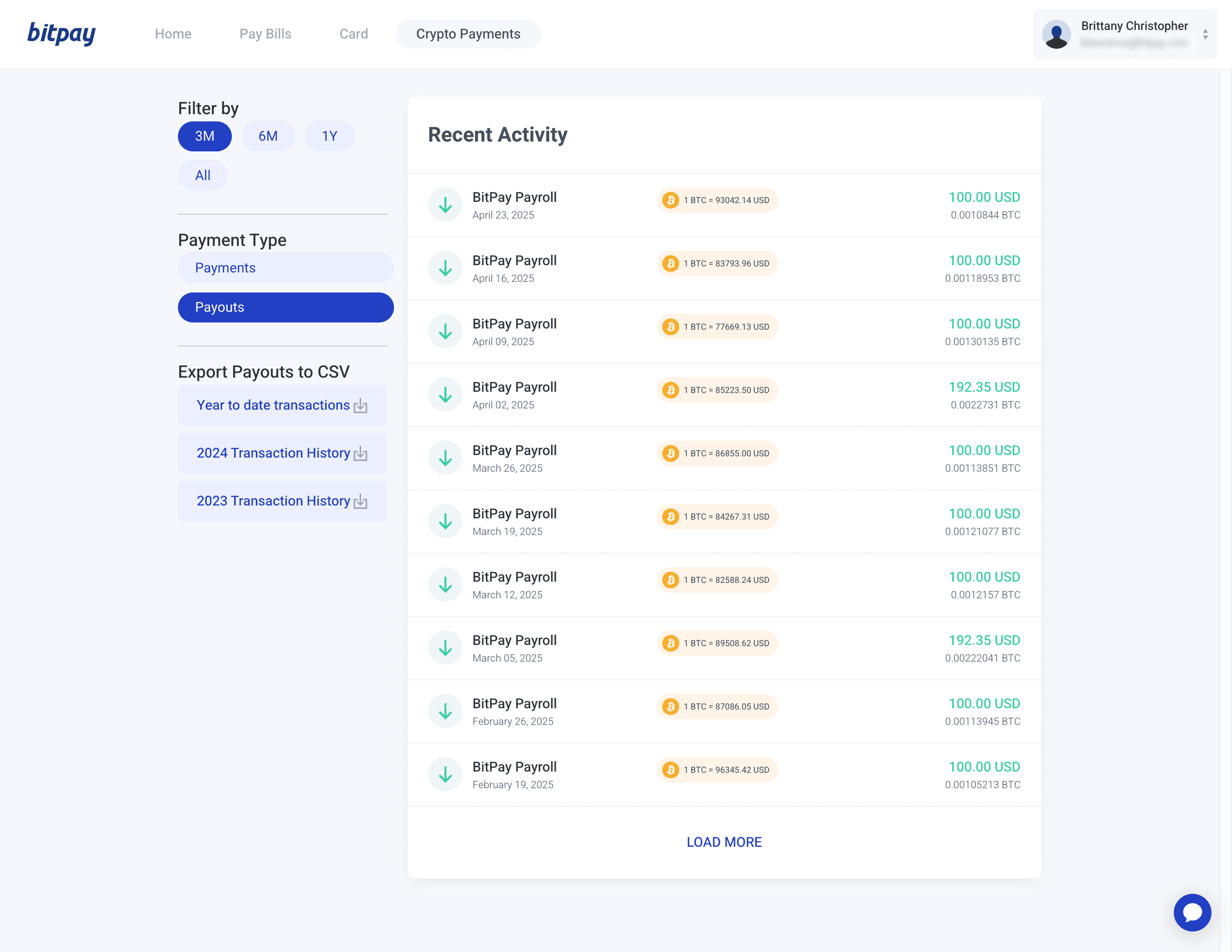This screenshot has width=1232, height=952.
Task: Download 2023 Transaction History CSV
Action: click(282, 501)
